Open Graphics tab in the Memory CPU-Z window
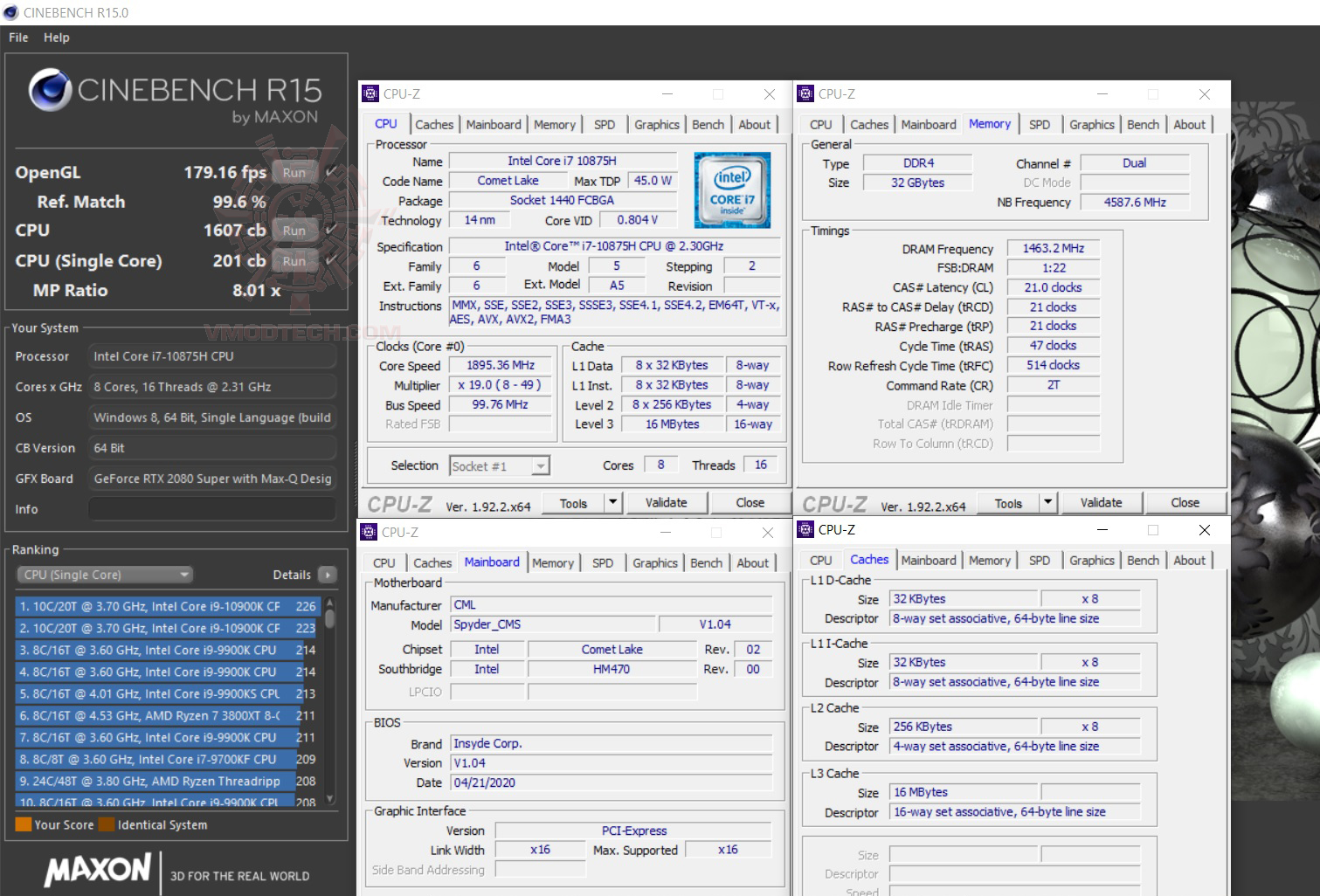1320x896 pixels. 1092,125
